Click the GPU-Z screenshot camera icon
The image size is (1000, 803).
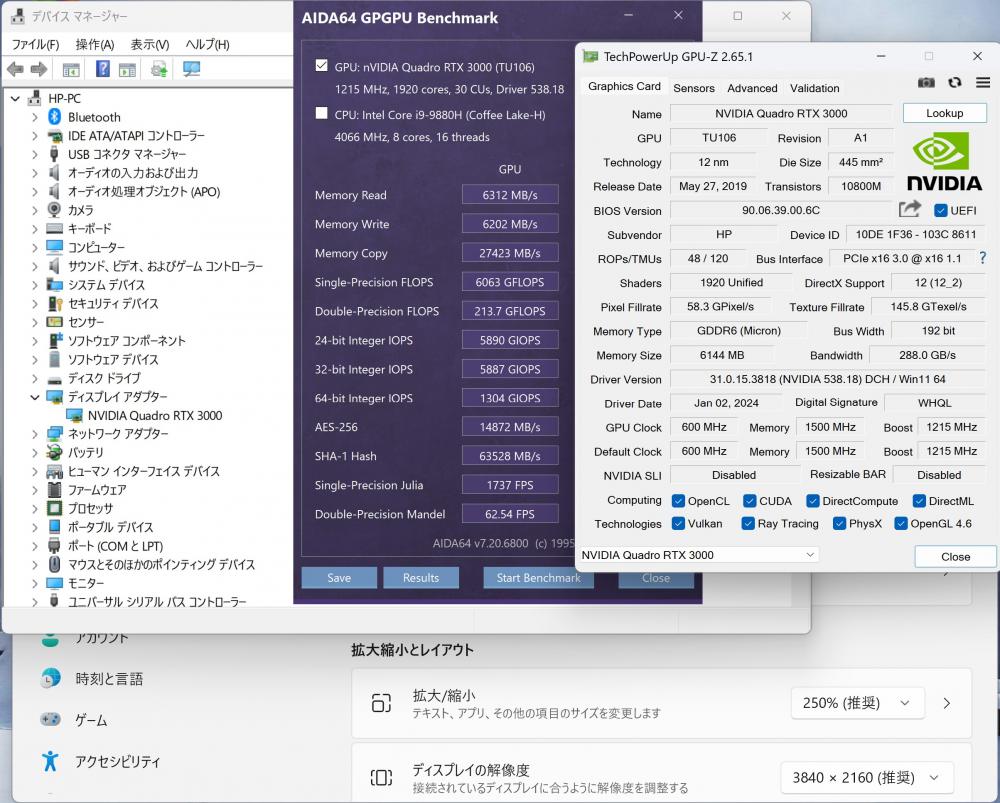926,82
